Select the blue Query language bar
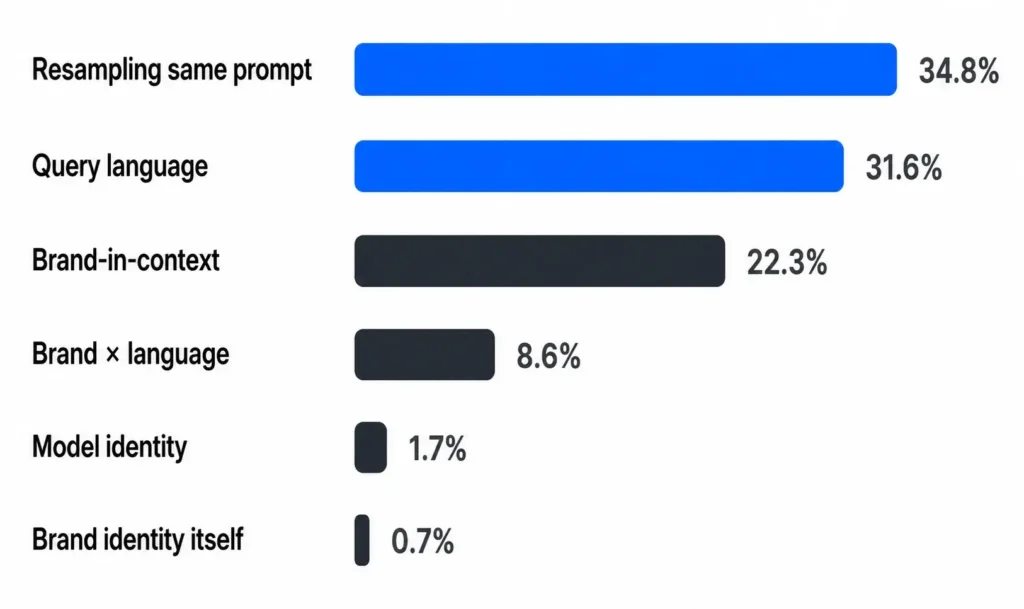 [x=599, y=166]
